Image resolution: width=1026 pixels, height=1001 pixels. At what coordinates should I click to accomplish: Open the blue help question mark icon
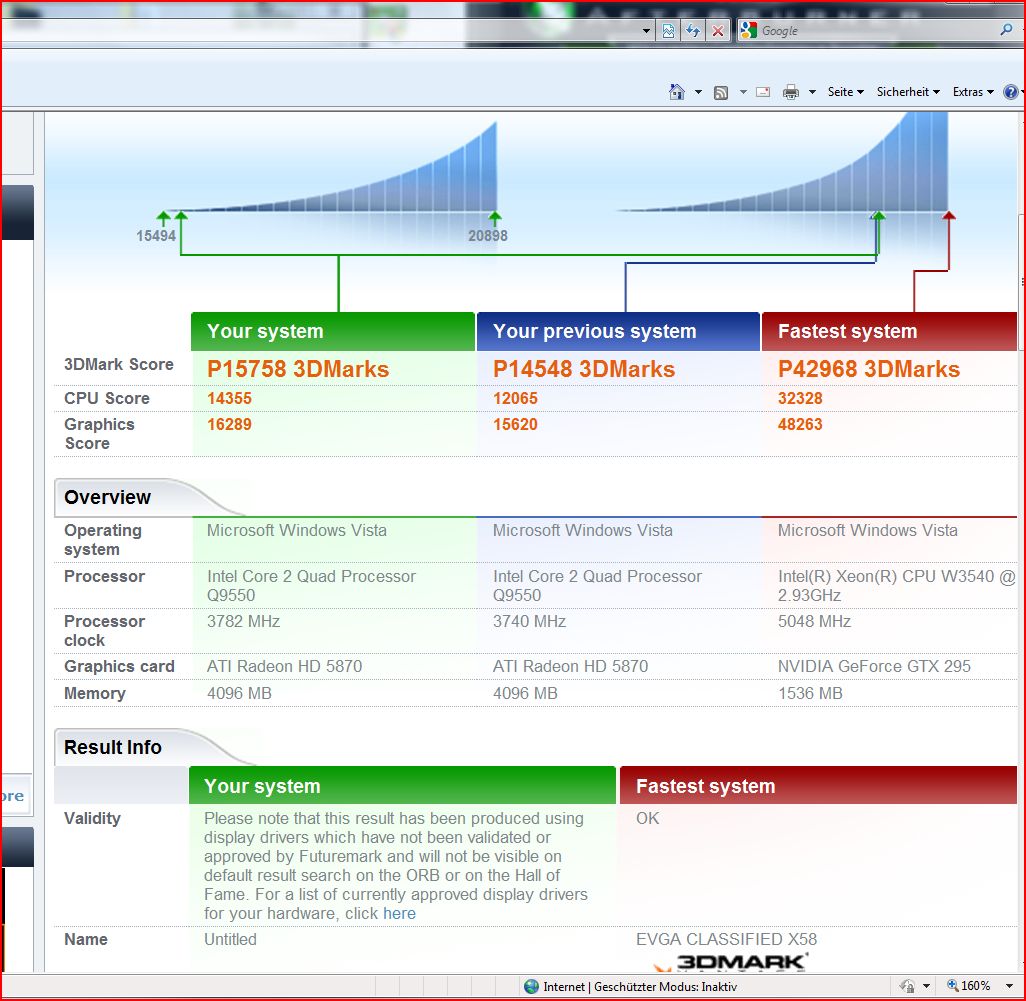(1010, 92)
